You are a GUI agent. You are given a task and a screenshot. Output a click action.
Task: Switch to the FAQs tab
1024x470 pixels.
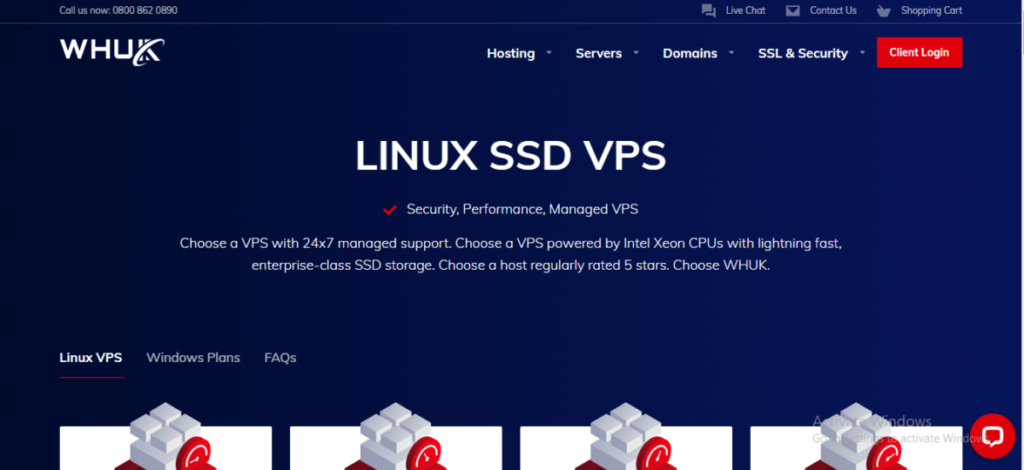point(280,358)
